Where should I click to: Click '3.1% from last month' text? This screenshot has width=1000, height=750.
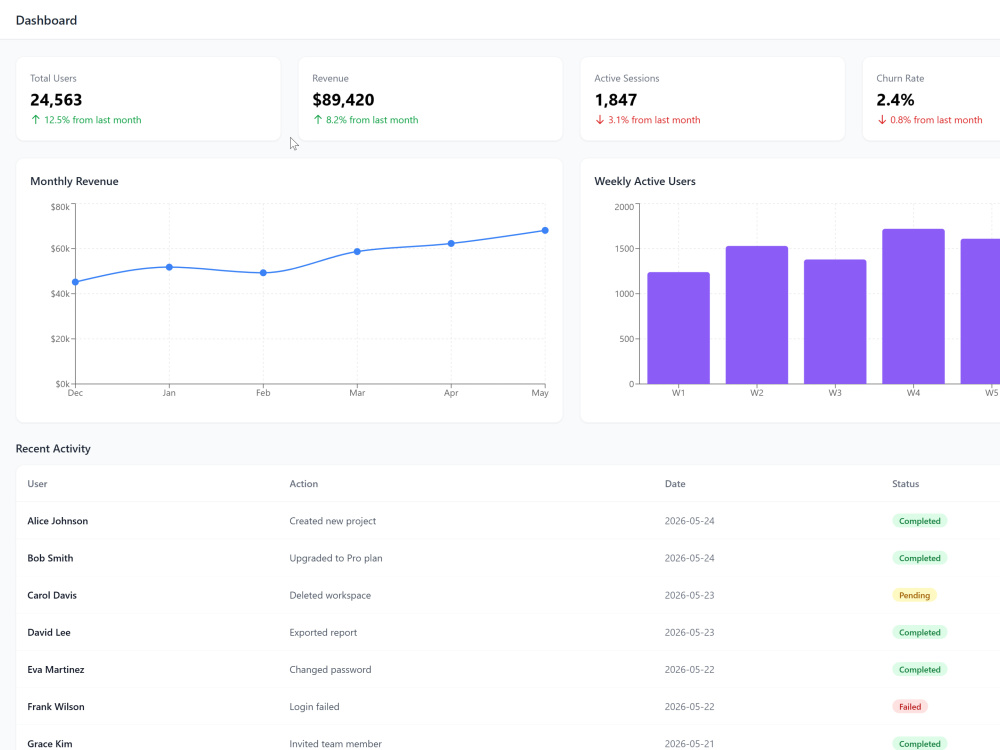(654, 120)
